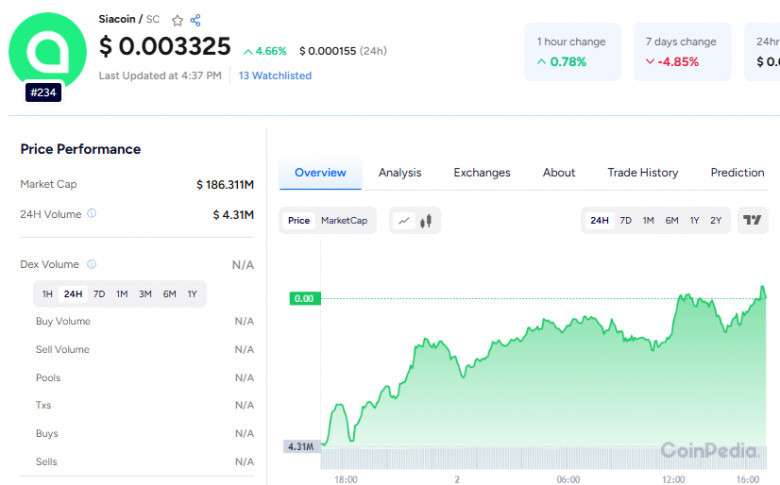Click the $ 186.311M market cap value

tap(225, 185)
